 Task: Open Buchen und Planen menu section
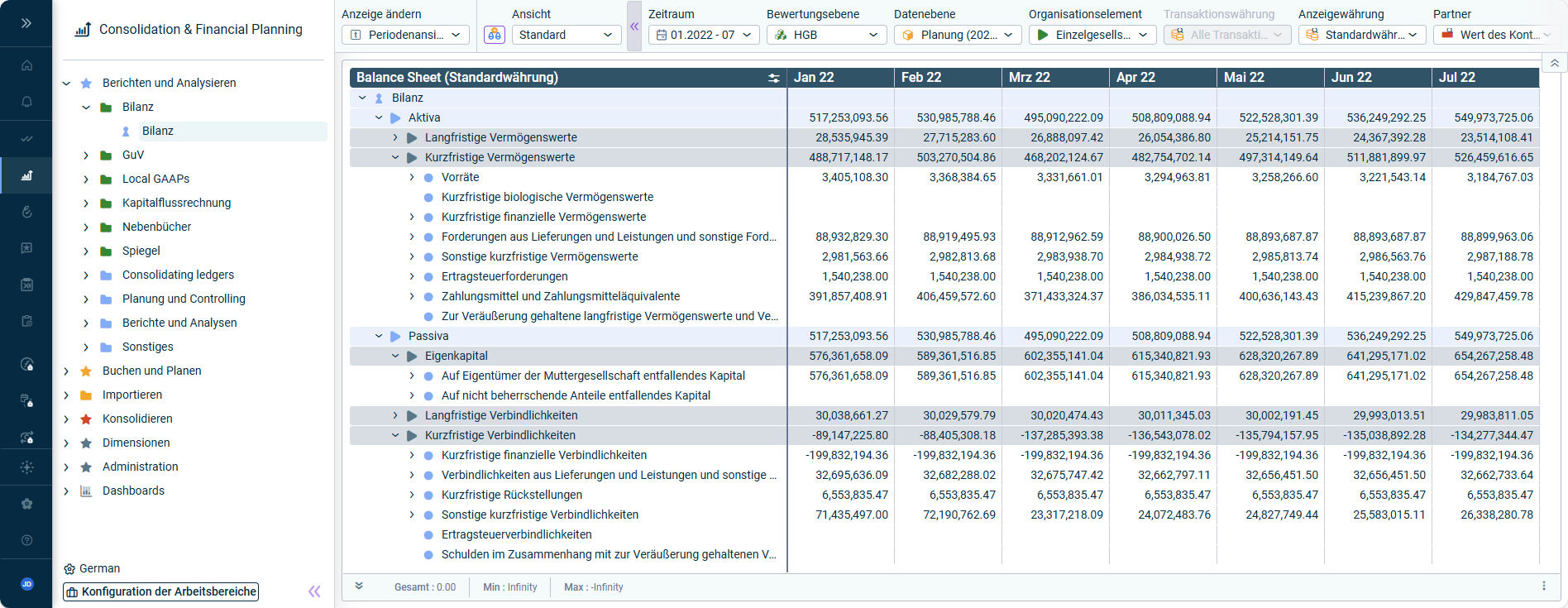pos(151,371)
